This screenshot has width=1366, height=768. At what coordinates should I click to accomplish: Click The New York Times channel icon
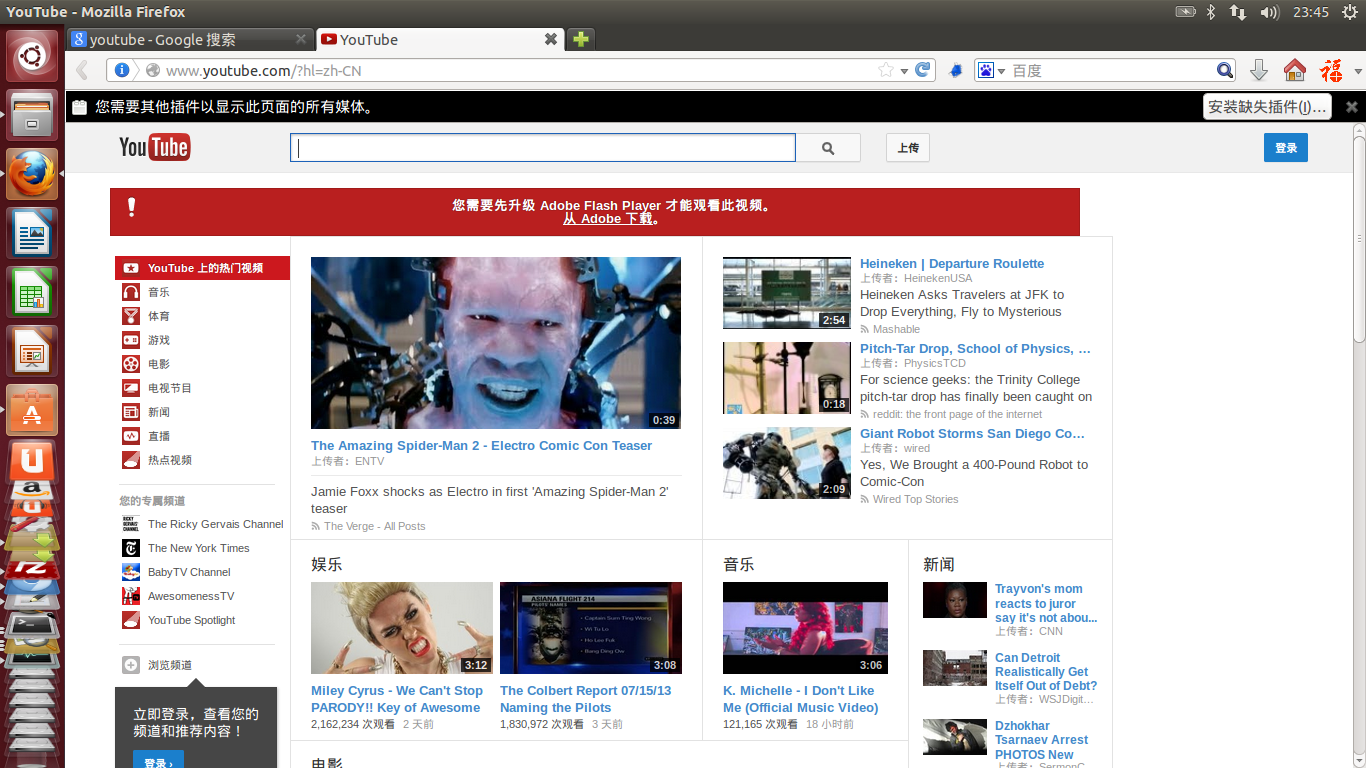(x=131, y=548)
